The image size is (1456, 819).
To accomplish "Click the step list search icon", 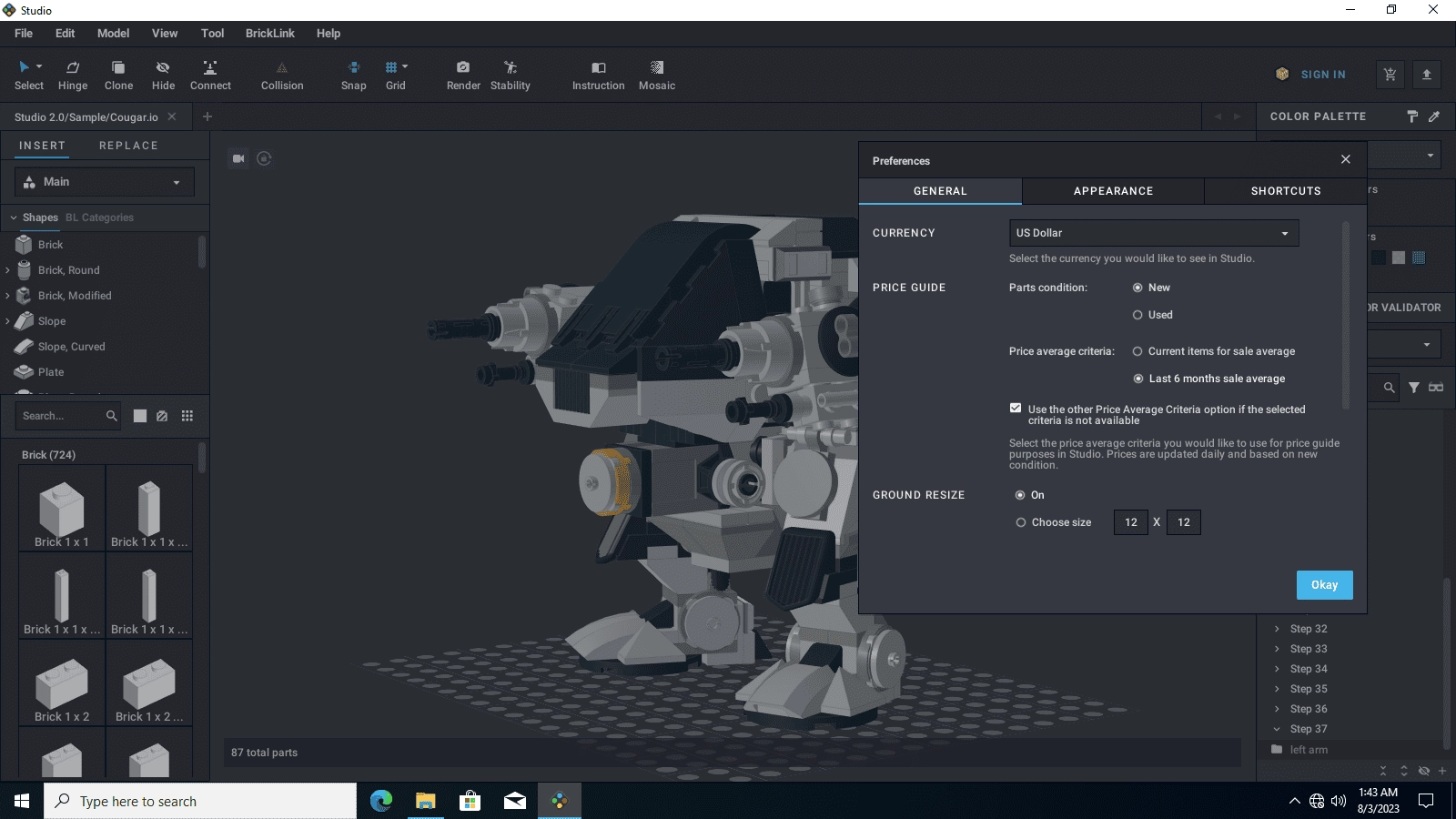I will click(1389, 388).
